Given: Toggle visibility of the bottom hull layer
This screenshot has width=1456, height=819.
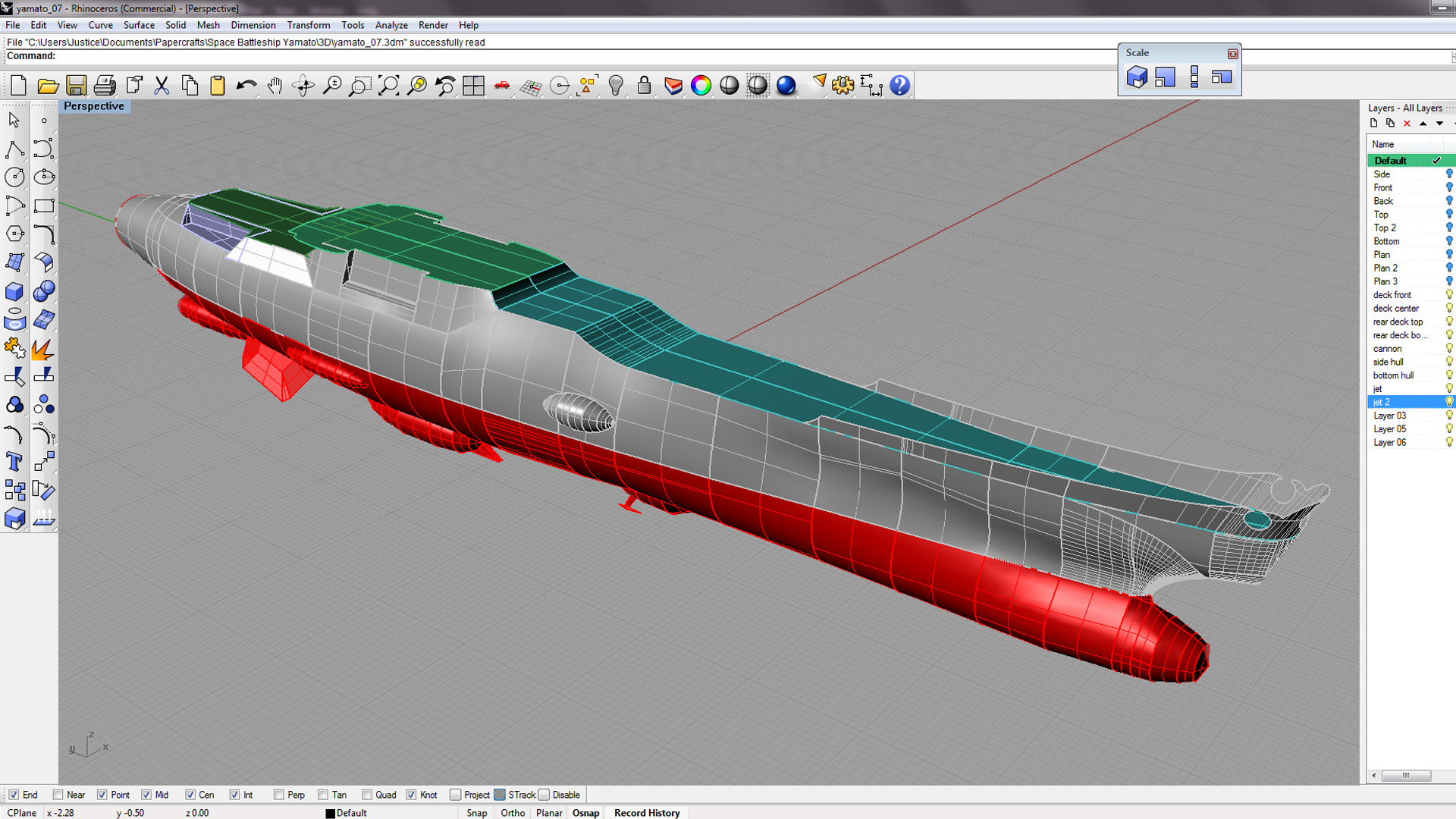Looking at the screenshot, I should tap(1449, 375).
